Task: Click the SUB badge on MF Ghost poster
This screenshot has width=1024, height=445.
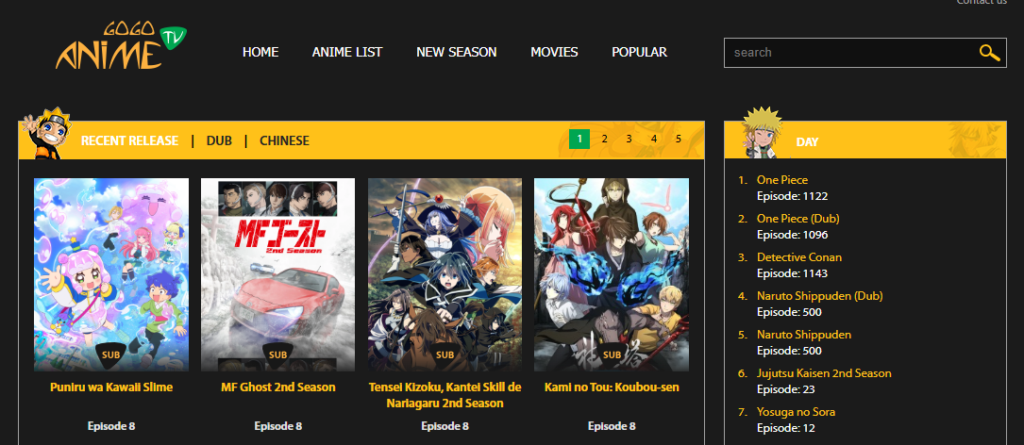Action: tap(278, 355)
